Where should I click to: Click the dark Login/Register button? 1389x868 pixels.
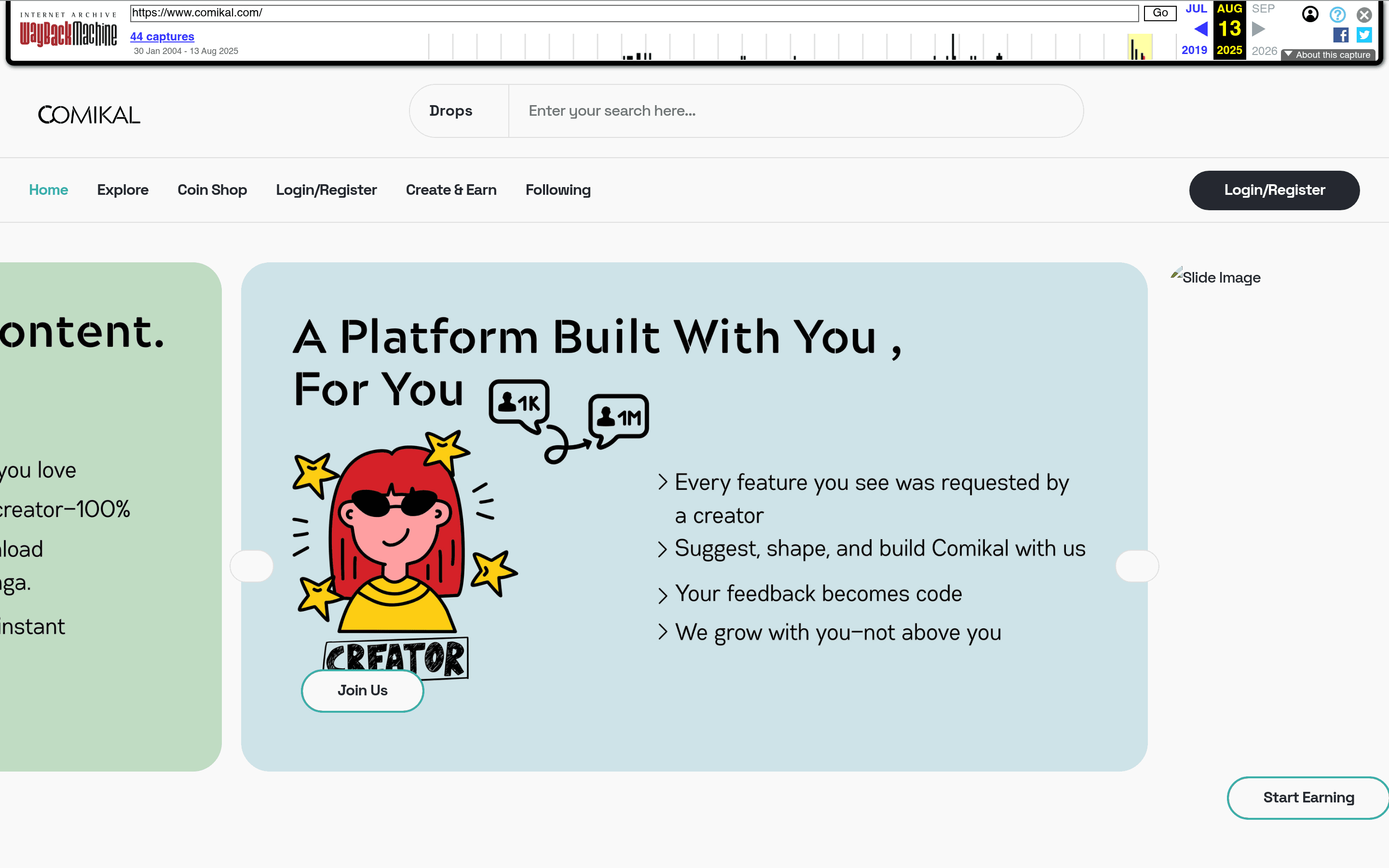pyautogui.click(x=1274, y=190)
